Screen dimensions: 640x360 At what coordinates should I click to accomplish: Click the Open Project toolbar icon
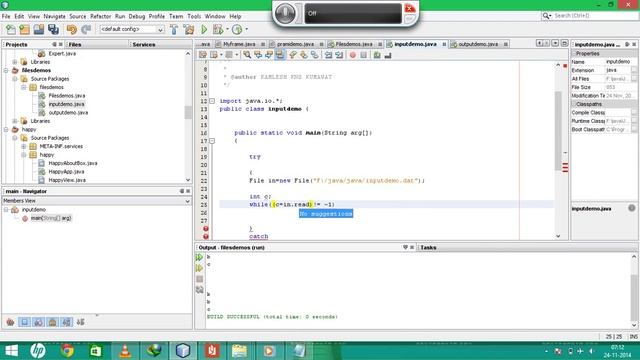click(x=39, y=29)
